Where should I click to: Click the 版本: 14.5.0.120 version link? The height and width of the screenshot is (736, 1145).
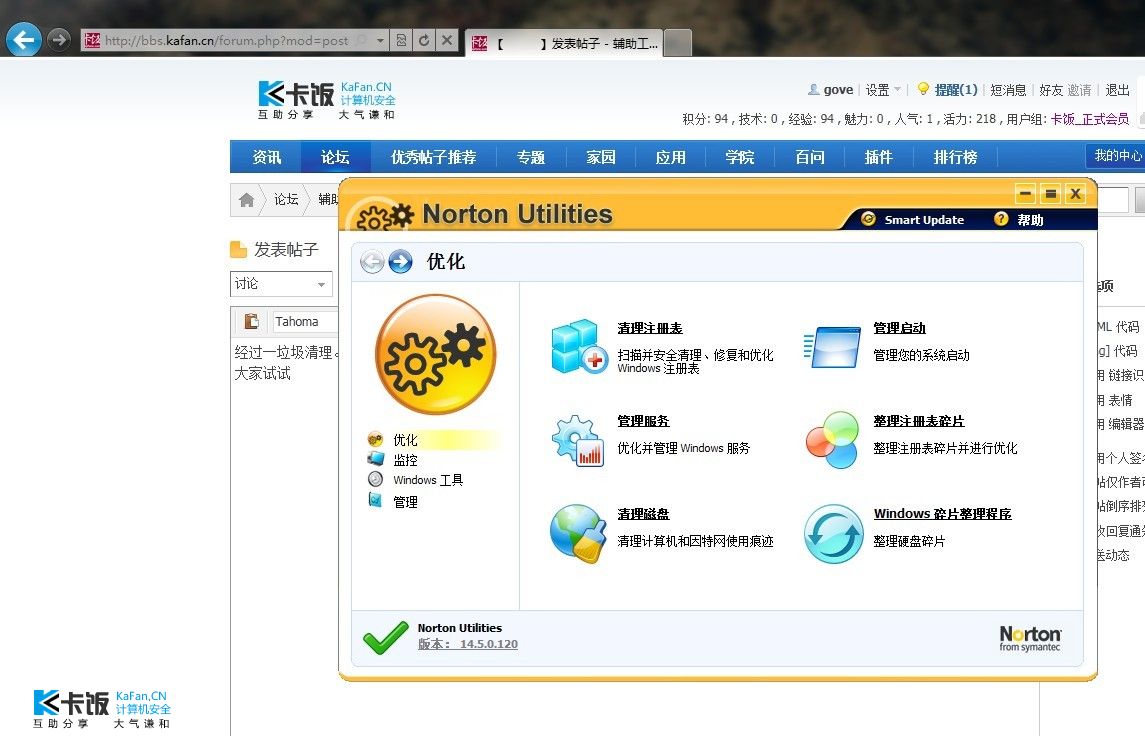[x=467, y=644]
